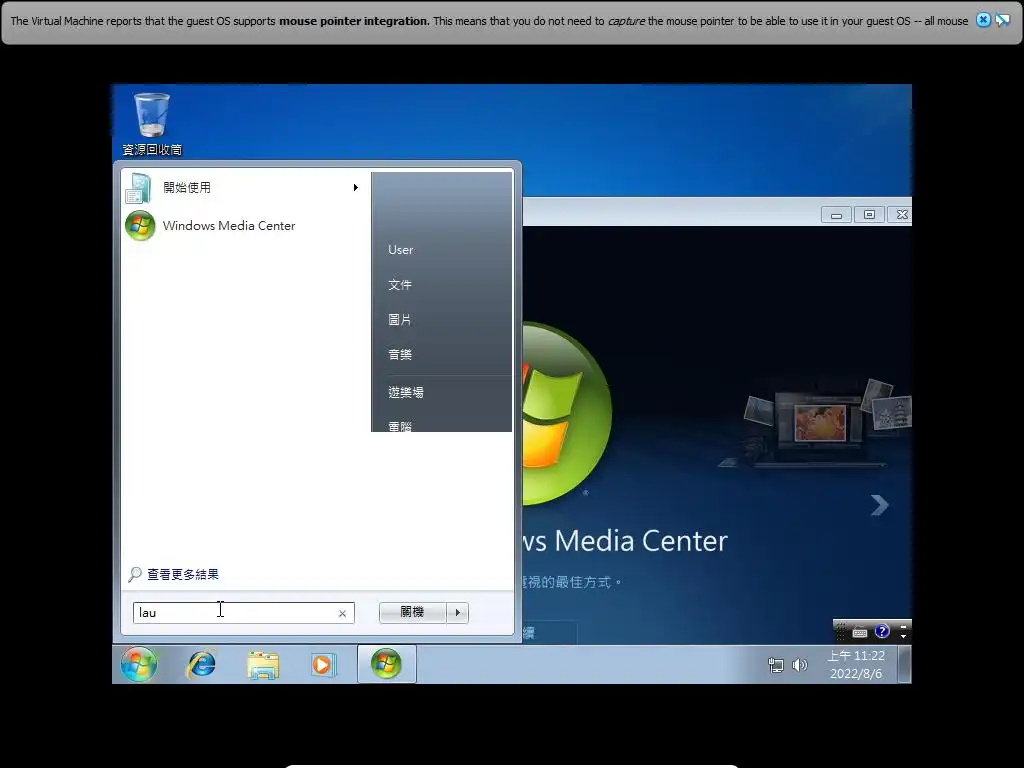
Task: Close the Media Center window
Action: tap(902, 215)
